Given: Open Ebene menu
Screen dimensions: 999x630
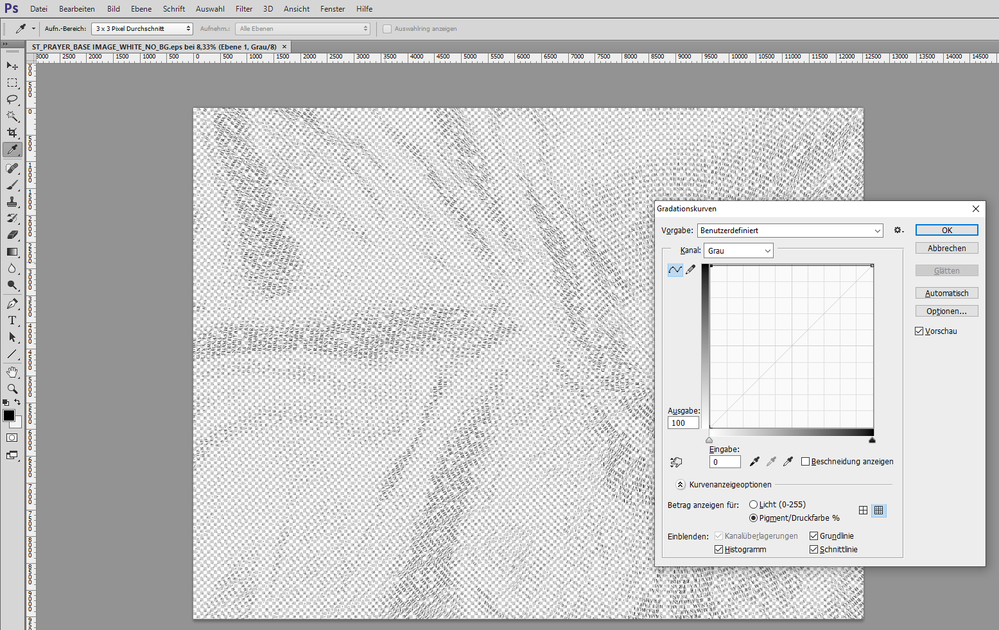Looking at the screenshot, I should point(141,9).
